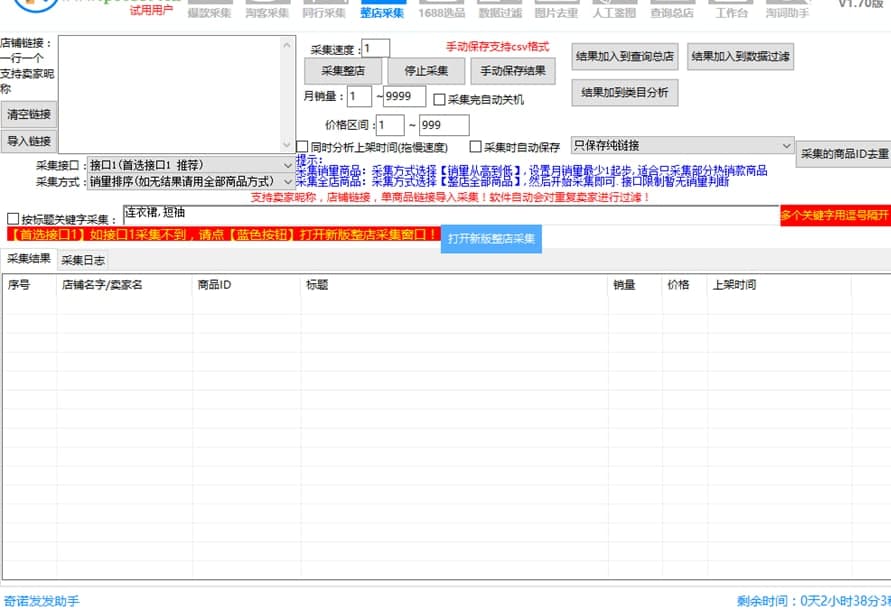
Task: Open the 采集方式 sorting dropdown
Action: click(190, 182)
